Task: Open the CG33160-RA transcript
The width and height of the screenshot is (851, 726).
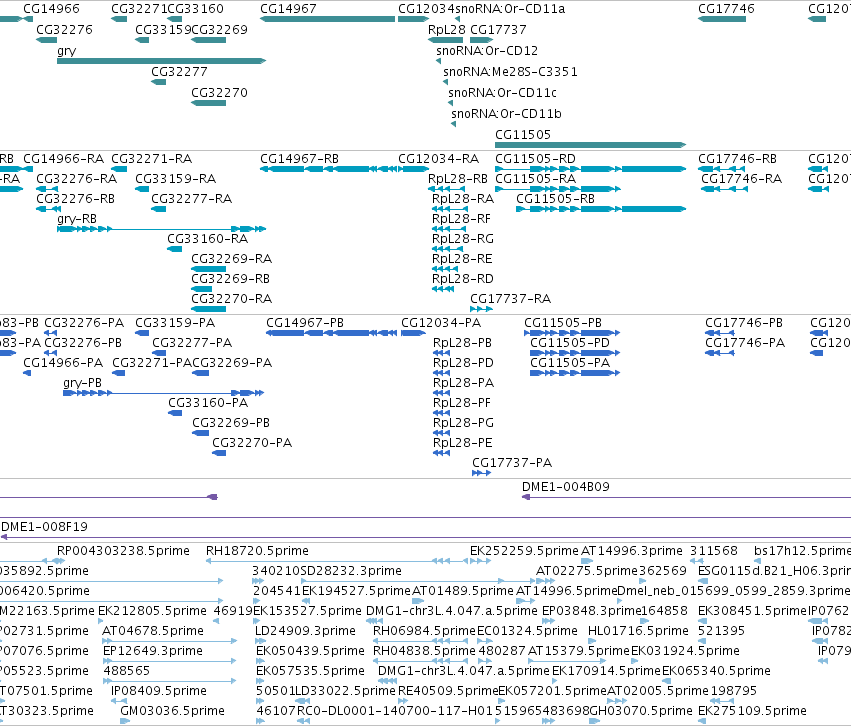Action: pyautogui.click(x=174, y=249)
